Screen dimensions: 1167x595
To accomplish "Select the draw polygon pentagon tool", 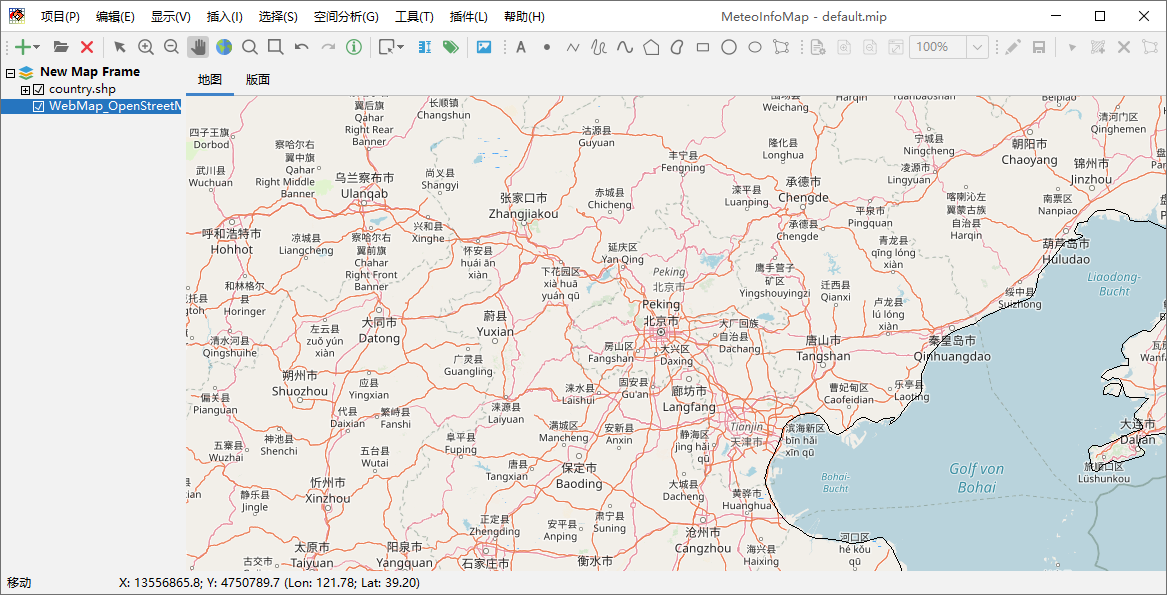I will click(651, 47).
